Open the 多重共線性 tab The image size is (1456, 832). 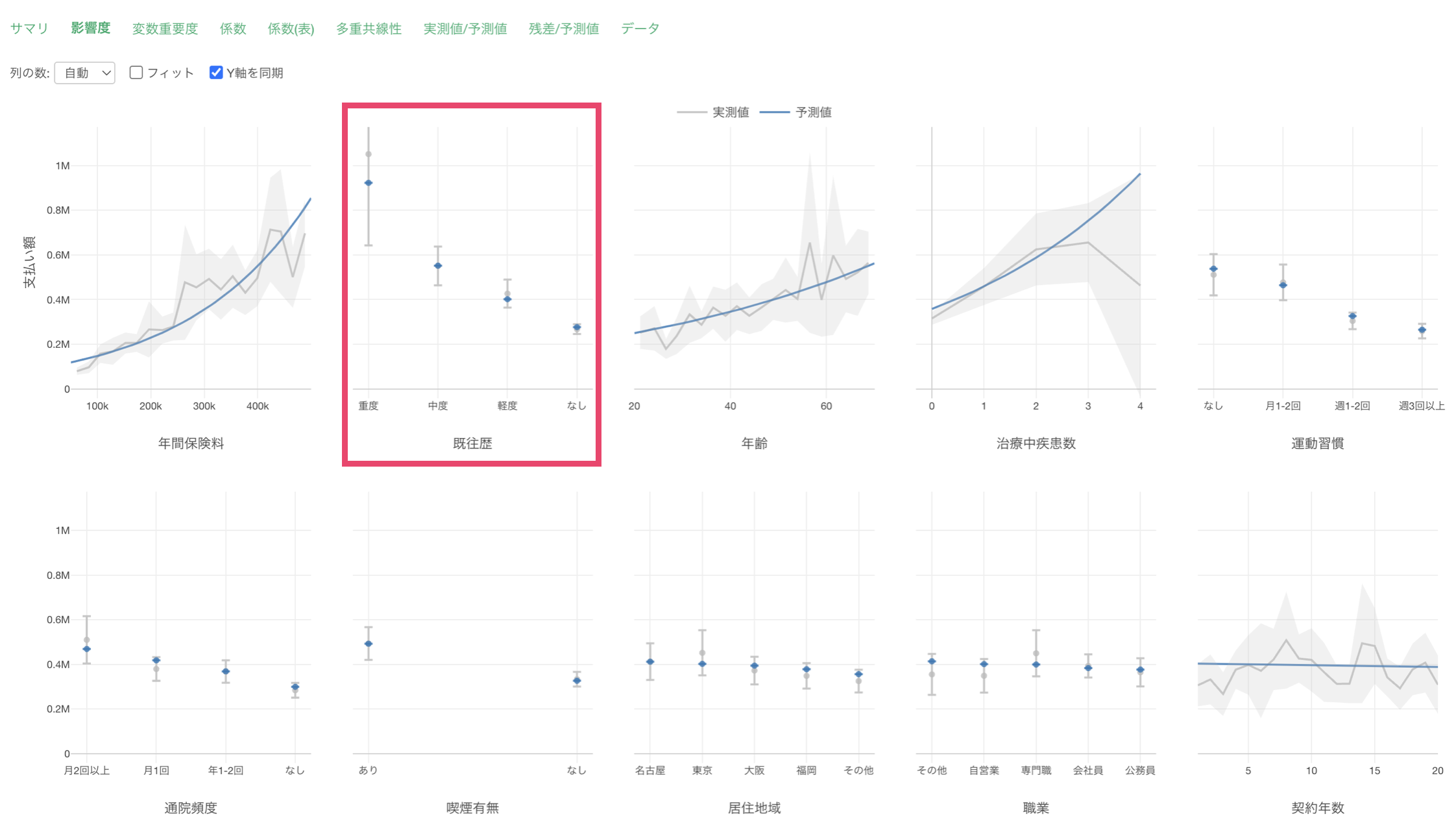[x=369, y=29]
